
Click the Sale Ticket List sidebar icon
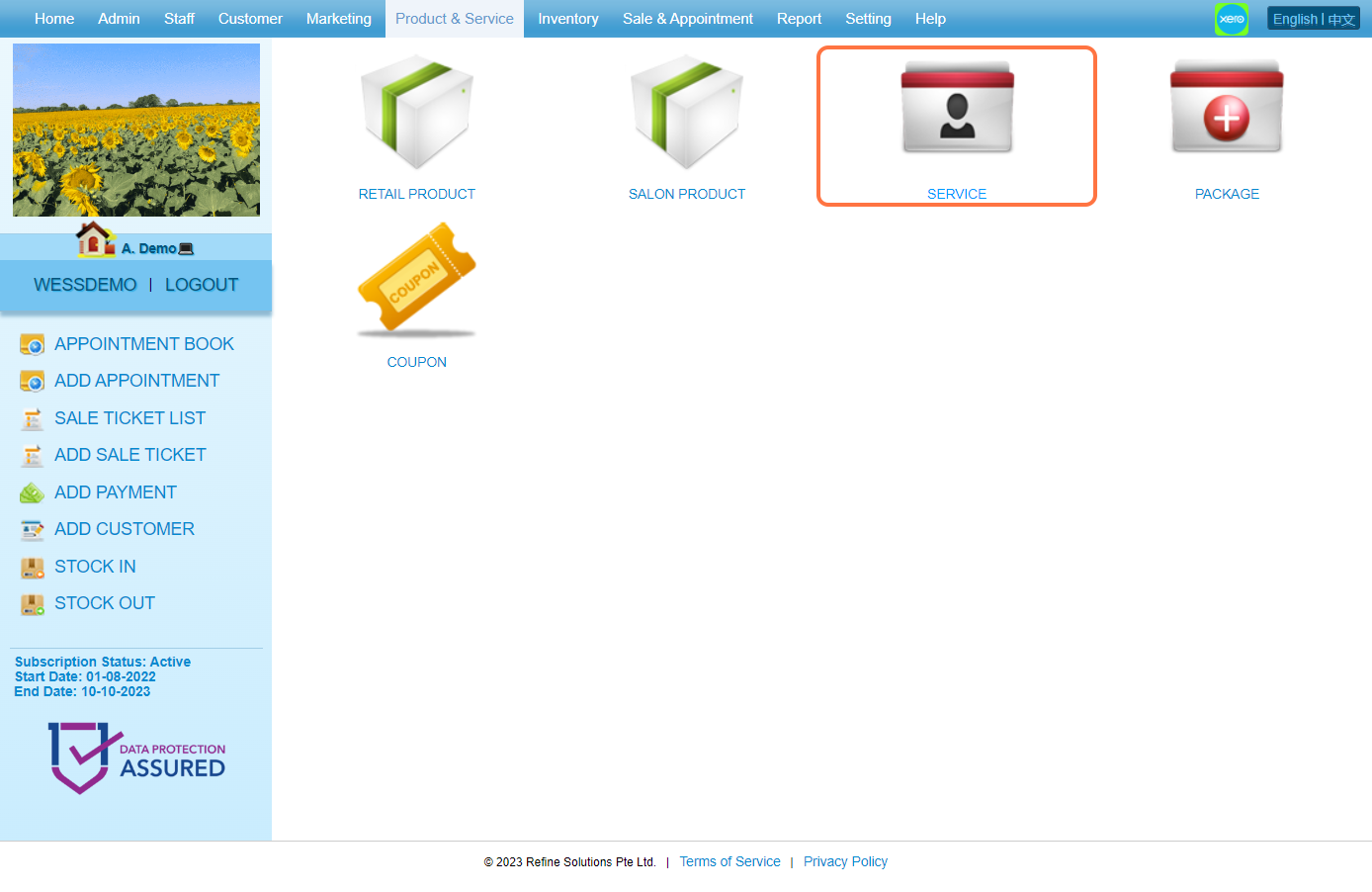pos(33,418)
